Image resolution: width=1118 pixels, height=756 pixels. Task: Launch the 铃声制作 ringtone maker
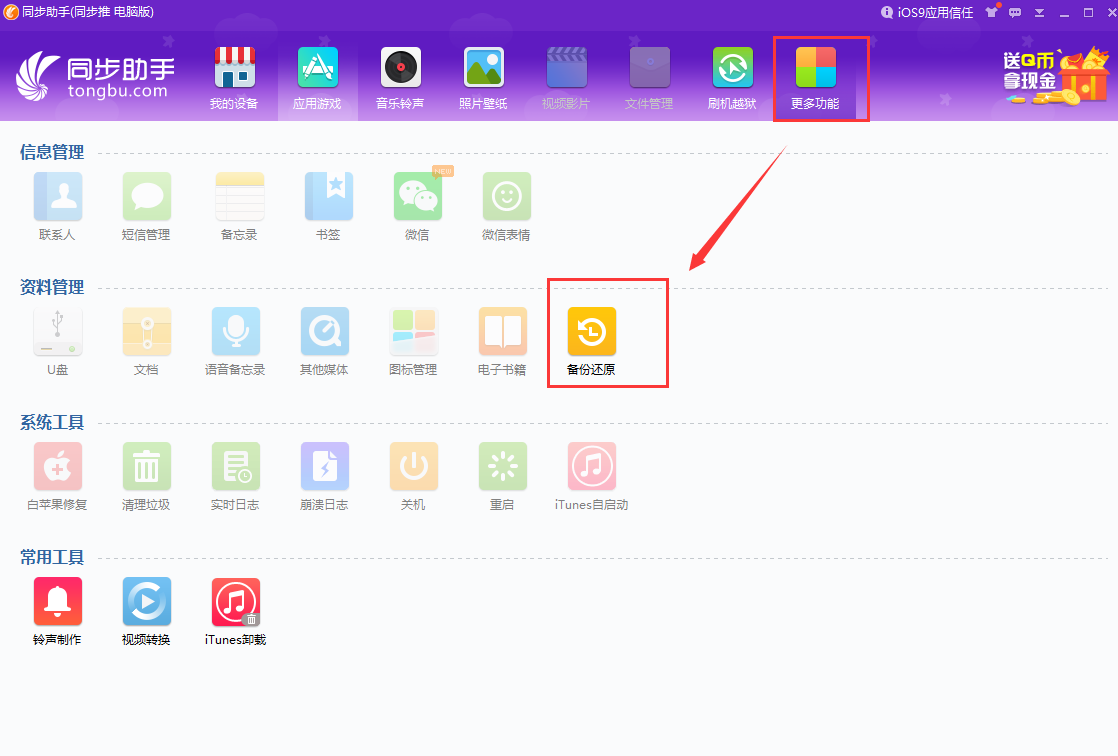(57, 601)
